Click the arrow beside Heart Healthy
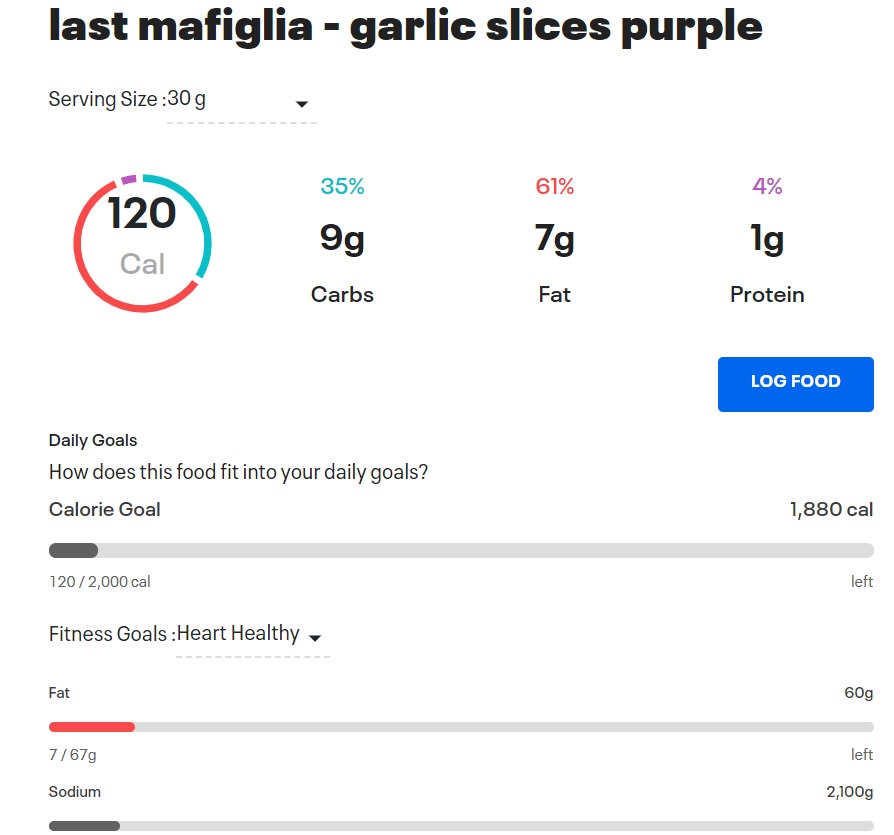The width and height of the screenshot is (894, 835). (x=315, y=638)
